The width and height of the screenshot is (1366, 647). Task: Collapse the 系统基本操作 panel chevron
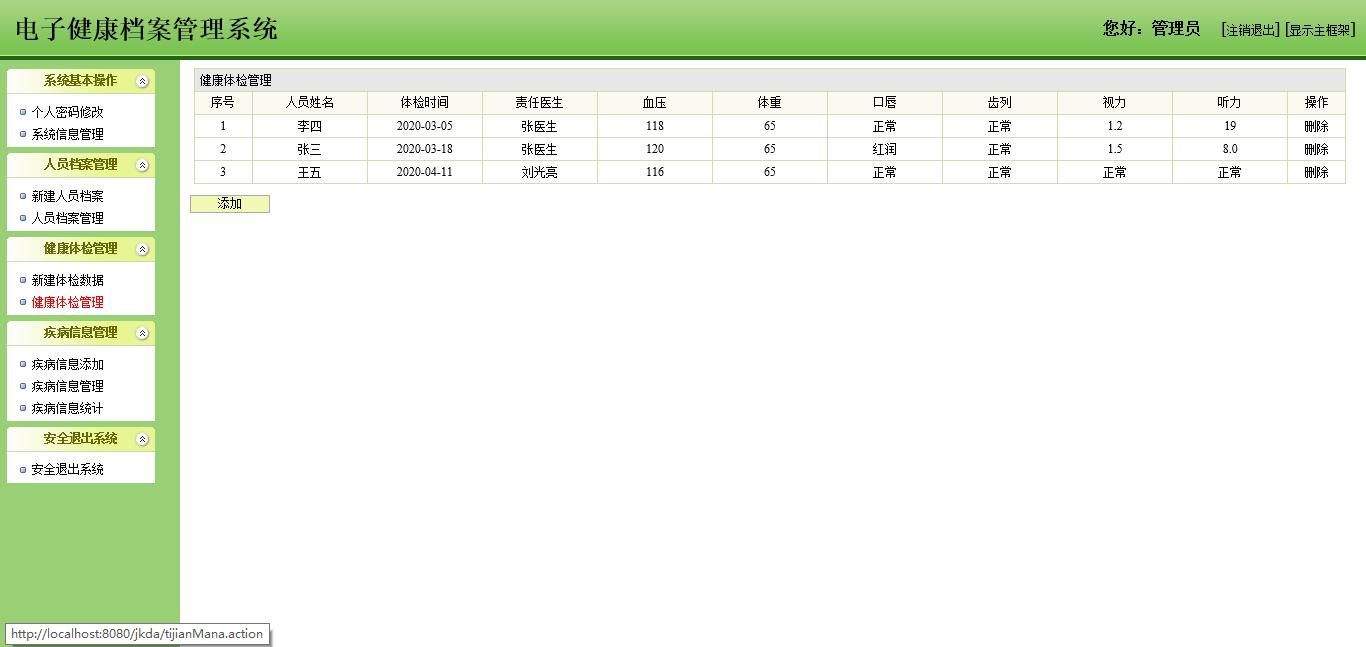click(x=142, y=81)
